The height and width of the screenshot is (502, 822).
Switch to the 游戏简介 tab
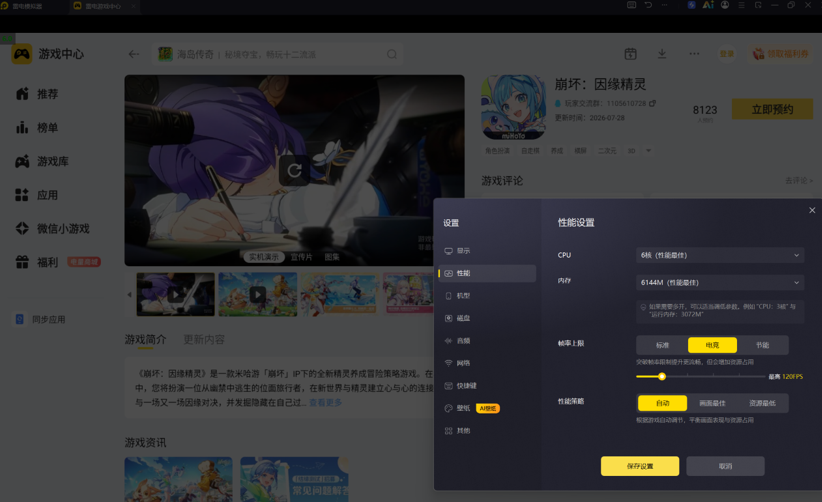tap(145, 340)
